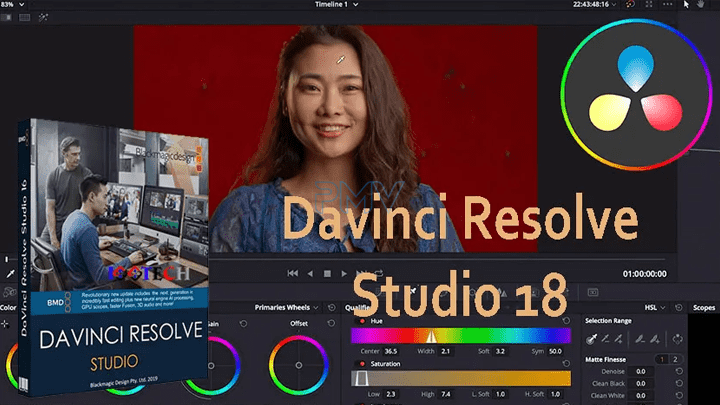Click the Offset color wheel center

[298, 366]
